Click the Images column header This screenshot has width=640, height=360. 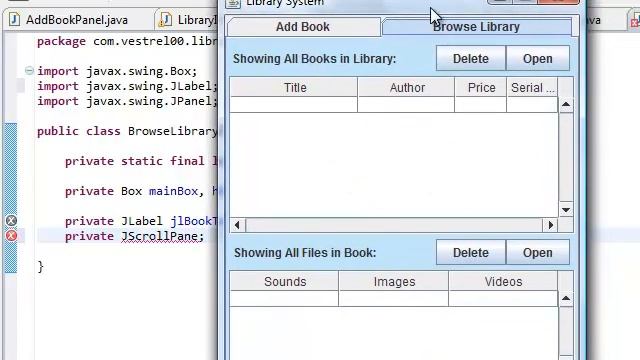[394, 282]
